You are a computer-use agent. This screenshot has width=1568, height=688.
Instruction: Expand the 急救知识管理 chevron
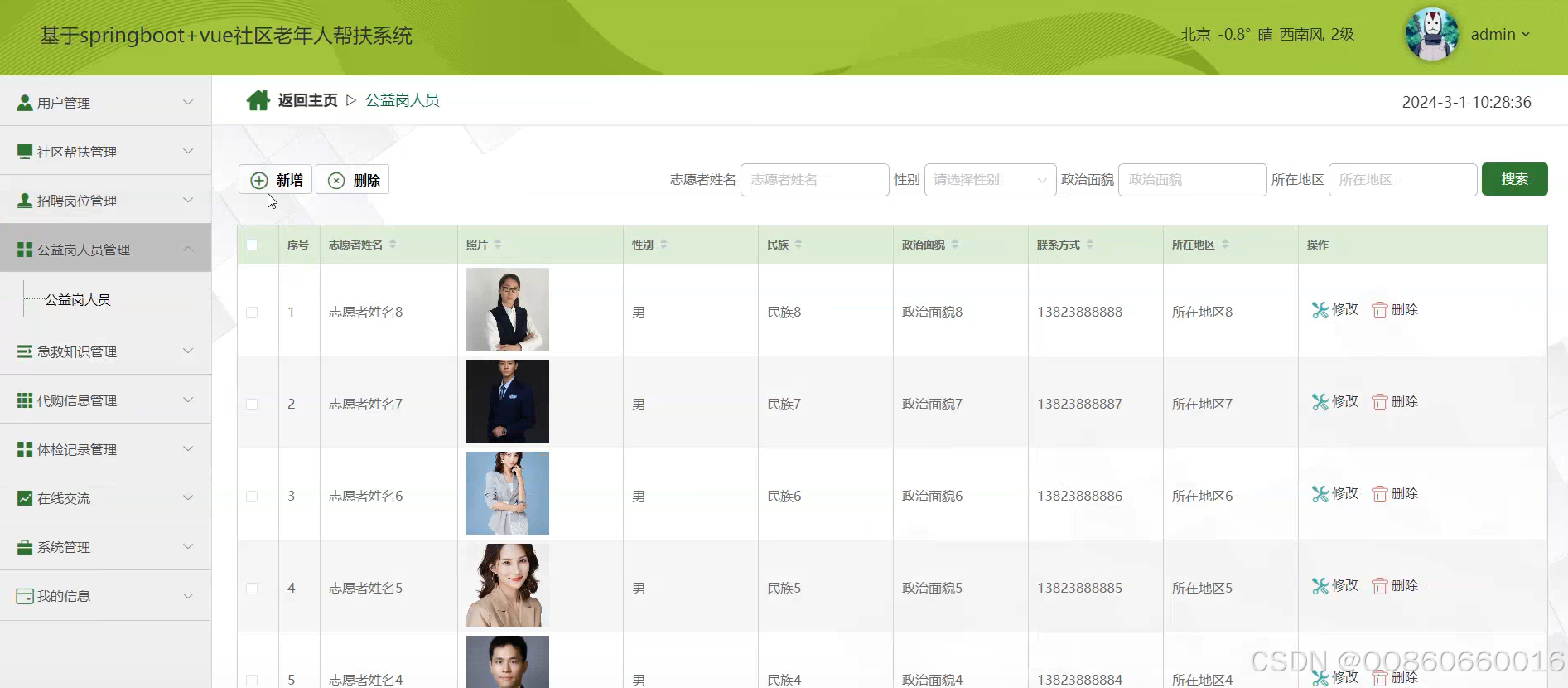click(x=188, y=351)
